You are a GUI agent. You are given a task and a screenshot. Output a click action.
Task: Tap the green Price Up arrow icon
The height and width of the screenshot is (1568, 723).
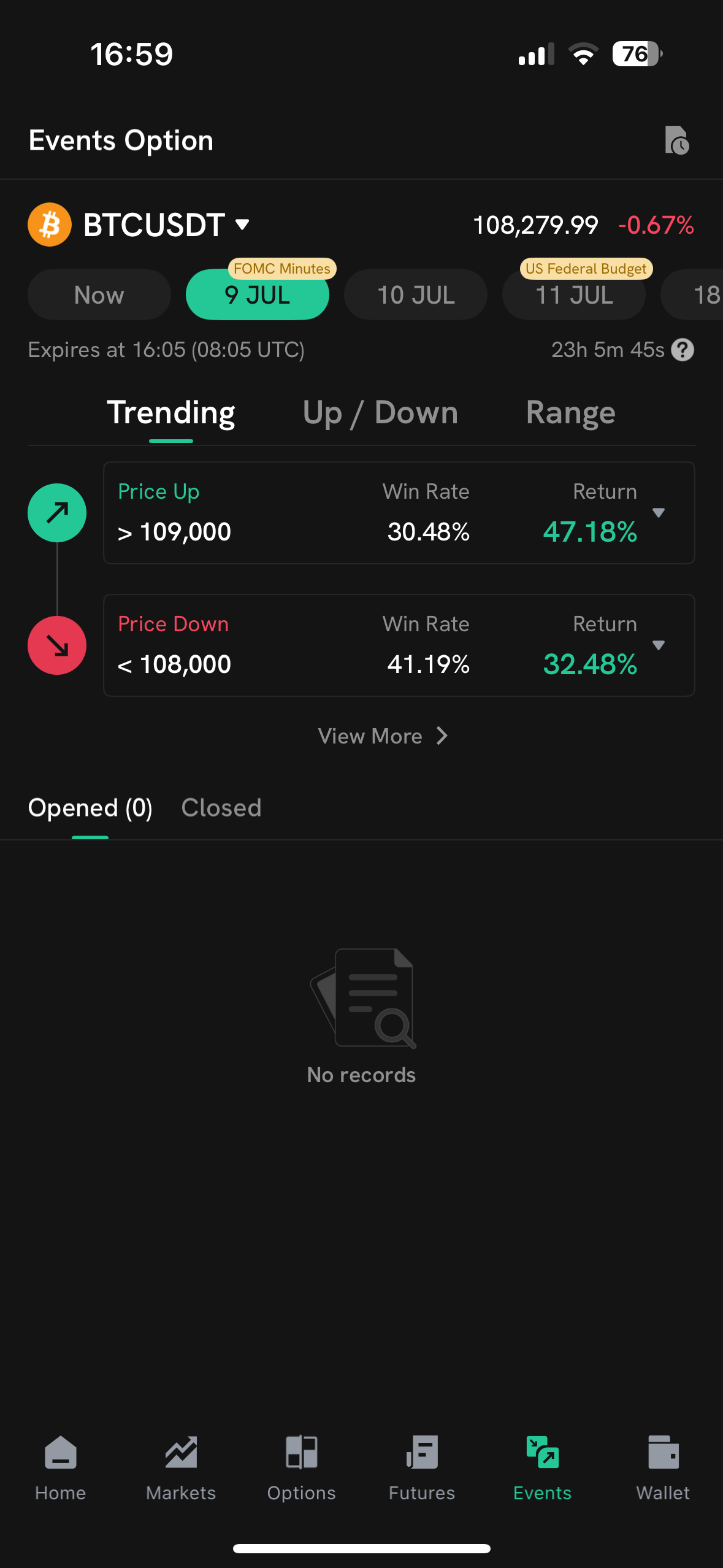pyautogui.click(x=57, y=513)
